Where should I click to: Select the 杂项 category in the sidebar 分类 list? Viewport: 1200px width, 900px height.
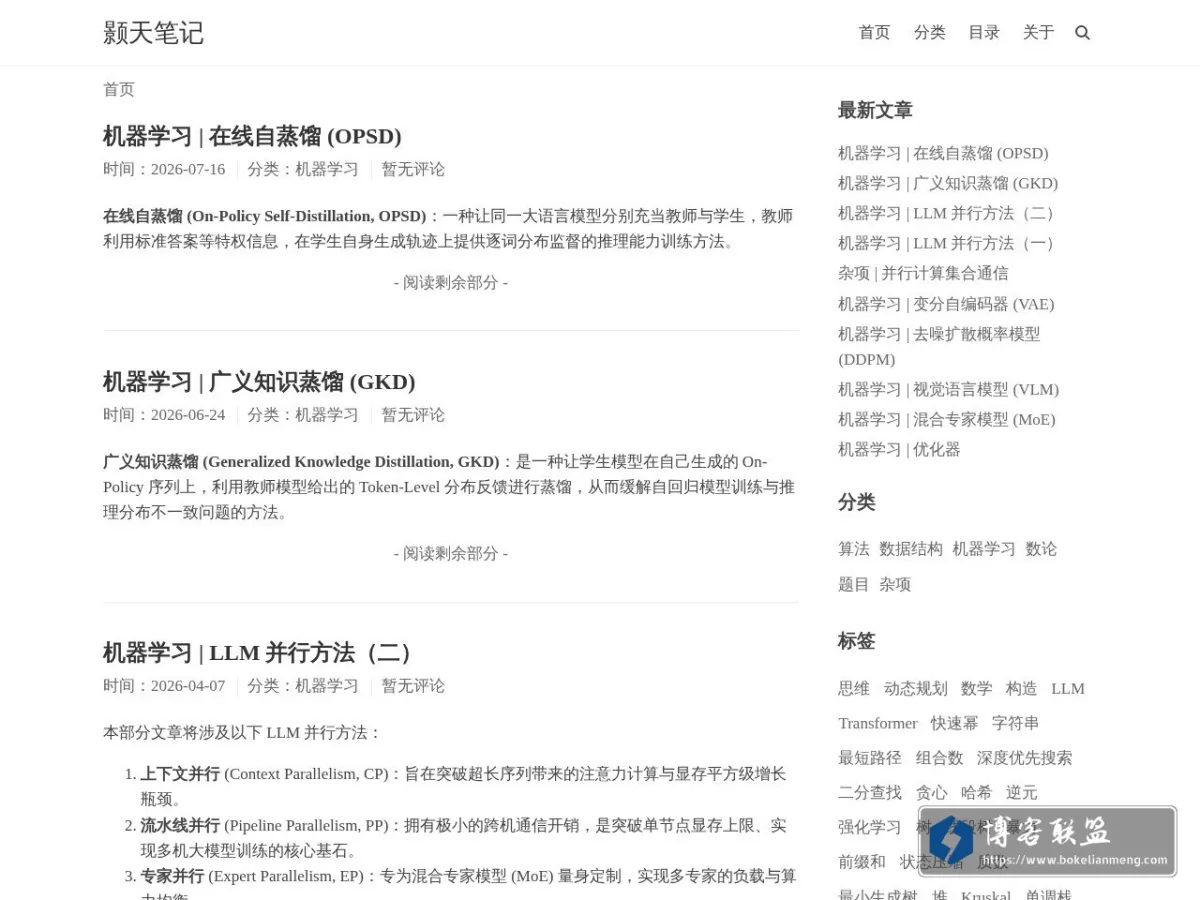[895, 584]
